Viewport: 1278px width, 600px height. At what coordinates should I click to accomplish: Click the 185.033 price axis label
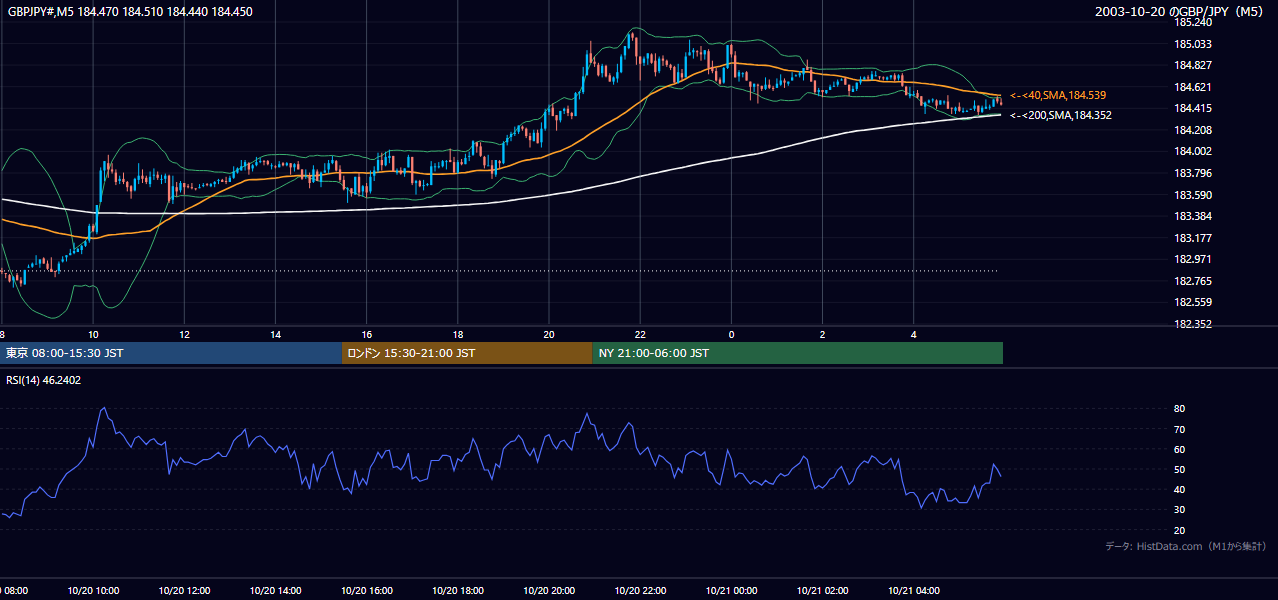1193,44
